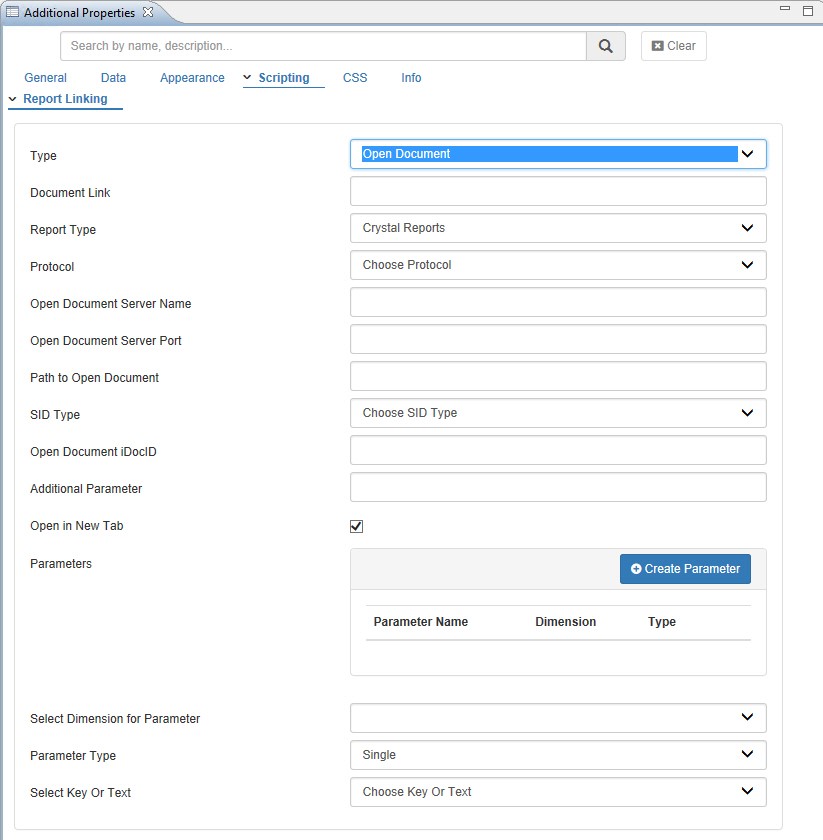Uncheck the Open in New Tab checkbox
The image size is (823, 840).
coord(357,526)
